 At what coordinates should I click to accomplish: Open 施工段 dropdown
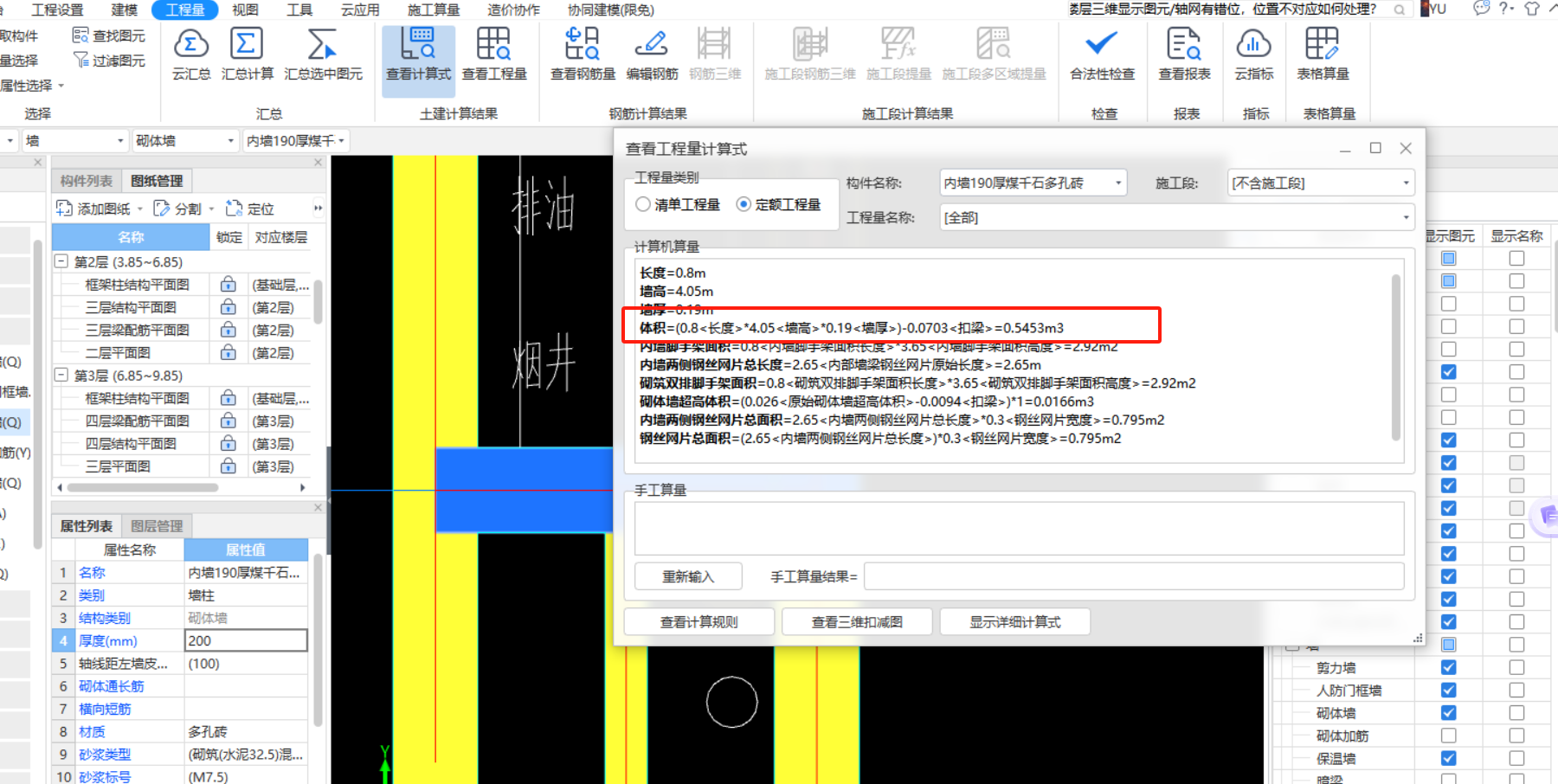[x=1321, y=183]
